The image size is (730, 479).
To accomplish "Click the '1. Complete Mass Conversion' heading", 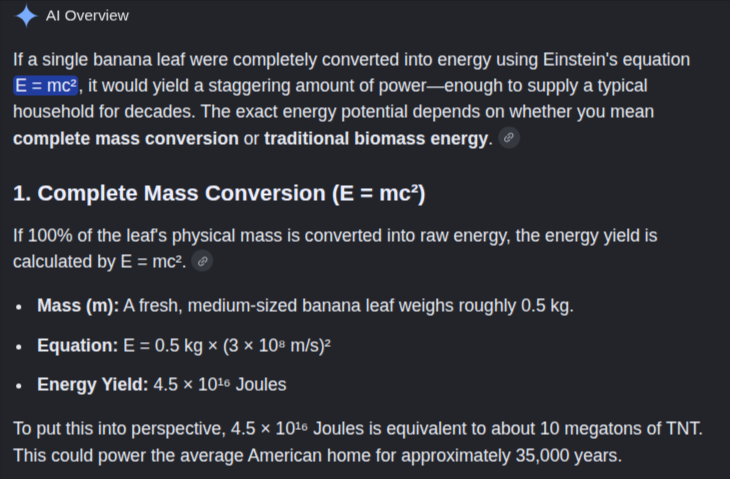I will point(219,193).
